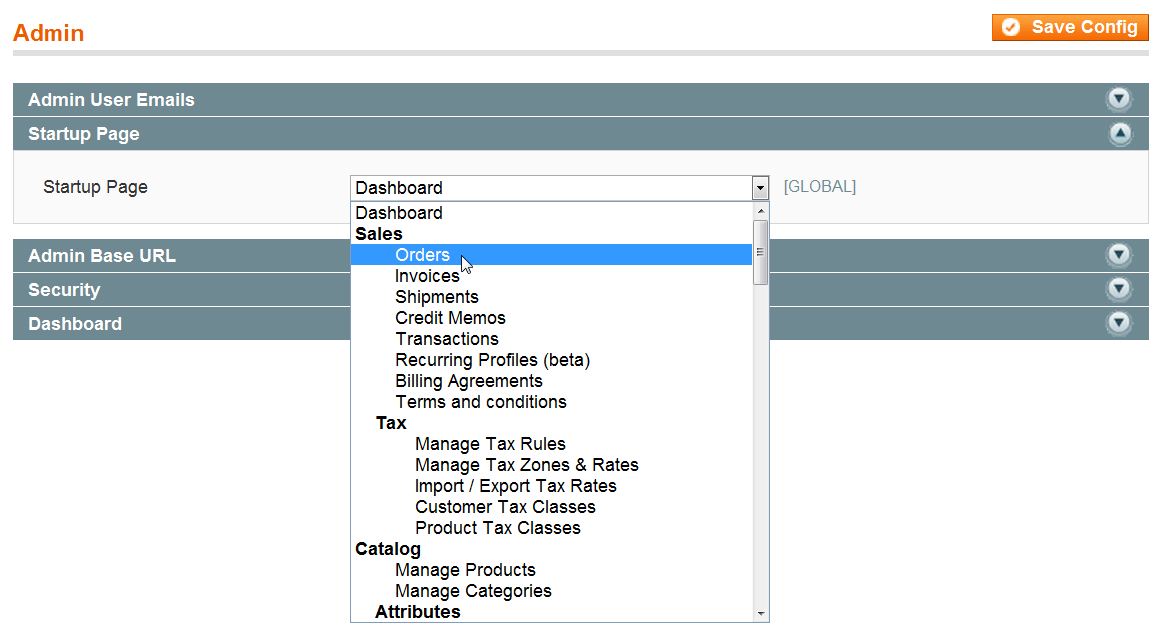Choose Shipments from the list
The image size is (1160, 633).
pos(436,297)
